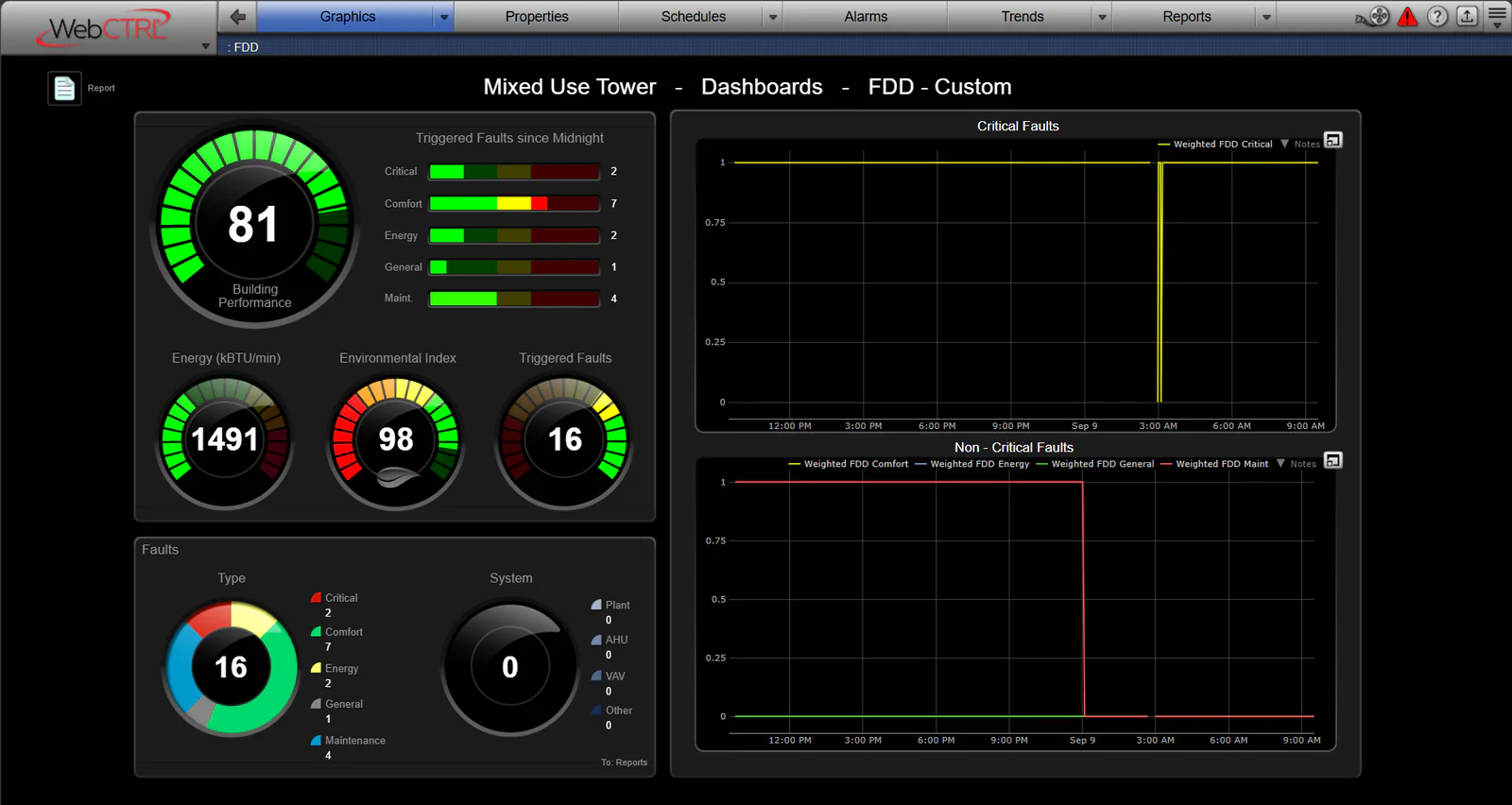This screenshot has width=1512, height=805.
Task: Expand the Trends tab dropdown arrow
Action: point(1102,17)
